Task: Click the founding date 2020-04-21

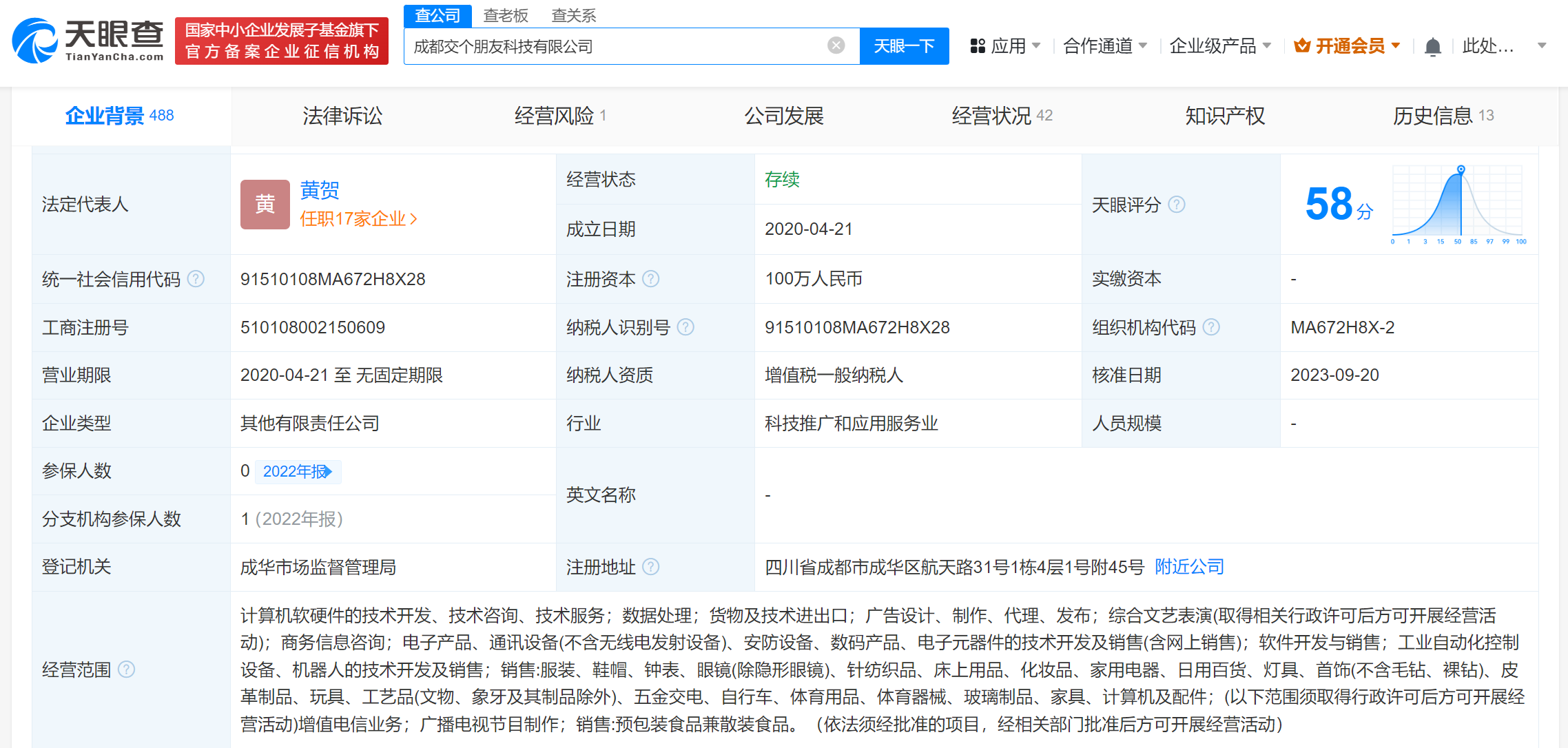Action: click(x=809, y=229)
